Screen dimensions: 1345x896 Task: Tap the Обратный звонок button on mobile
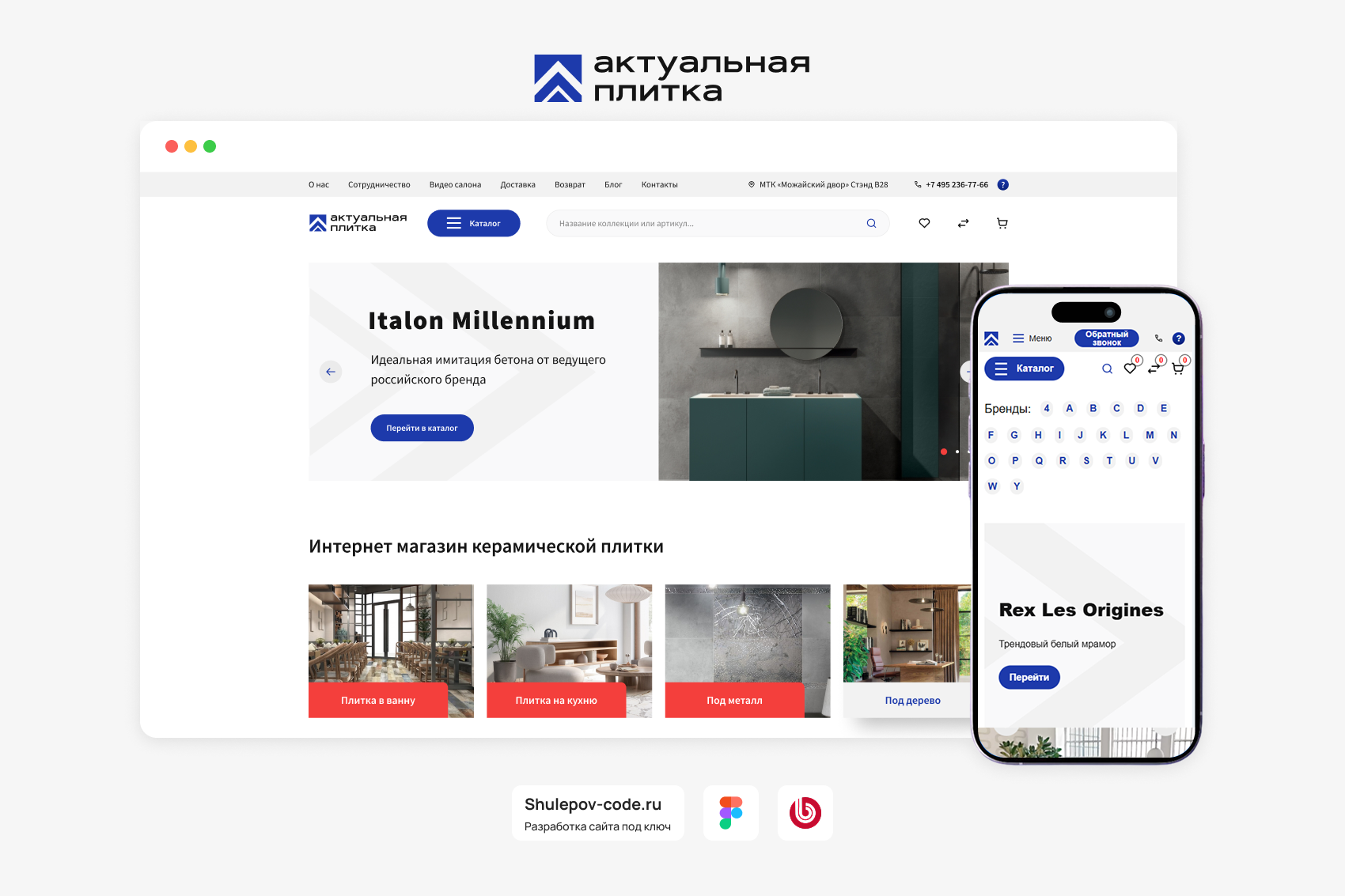tap(1107, 338)
